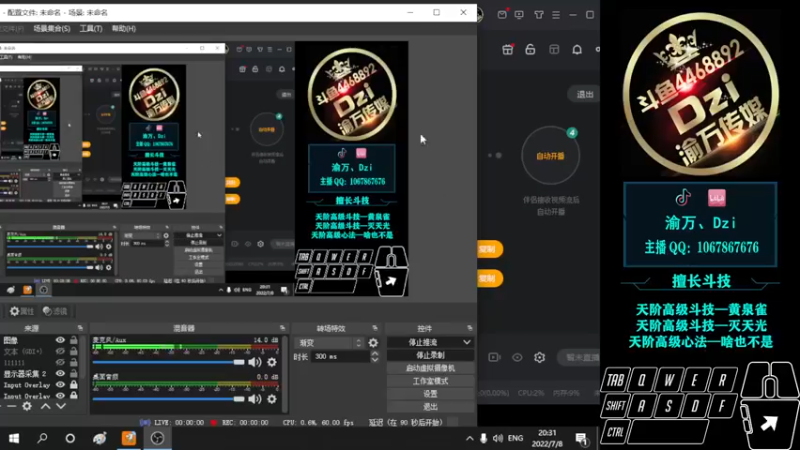Toggle lock on 显示器采集 2 source

pos(74,373)
